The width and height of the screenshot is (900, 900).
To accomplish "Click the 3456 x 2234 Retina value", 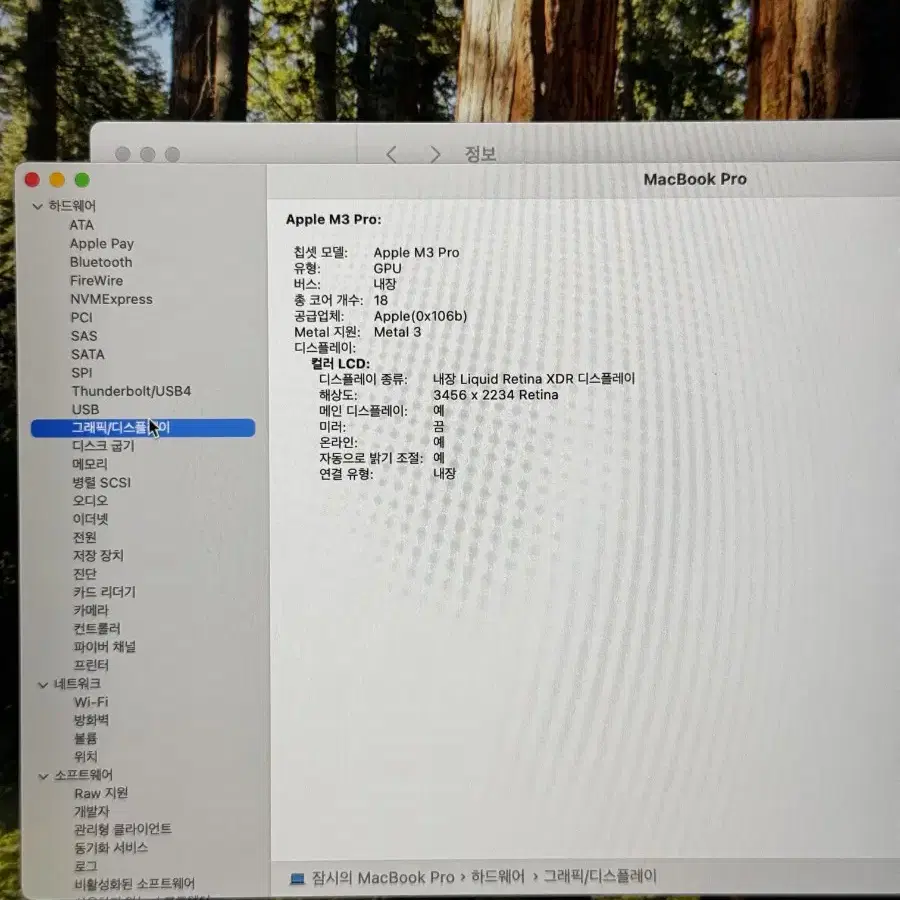I will [495, 395].
